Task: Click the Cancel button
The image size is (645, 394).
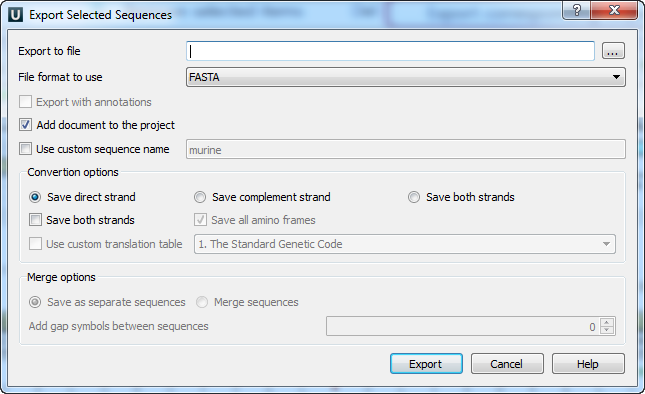Action: [x=507, y=364]
